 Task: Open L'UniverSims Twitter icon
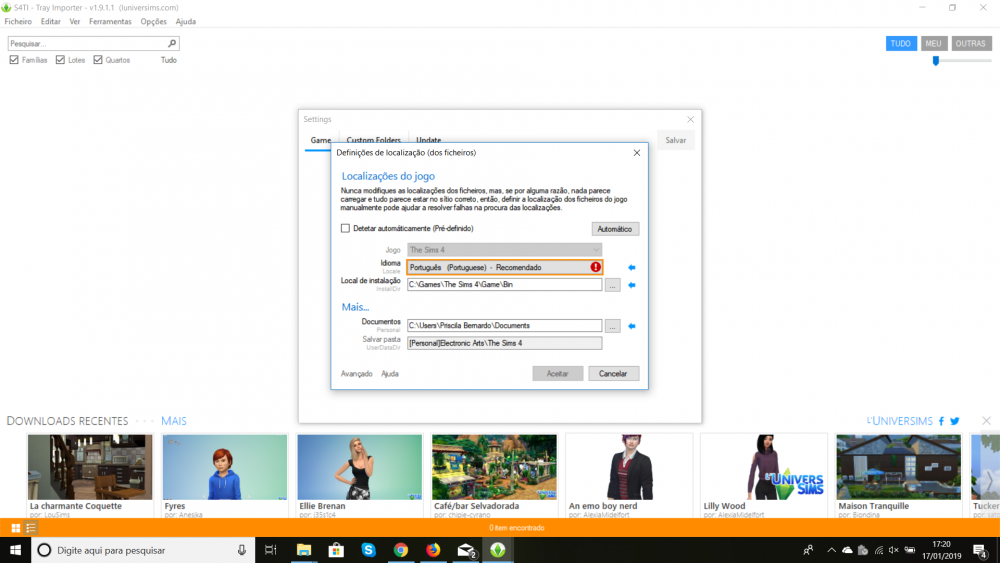pos(955,421)
